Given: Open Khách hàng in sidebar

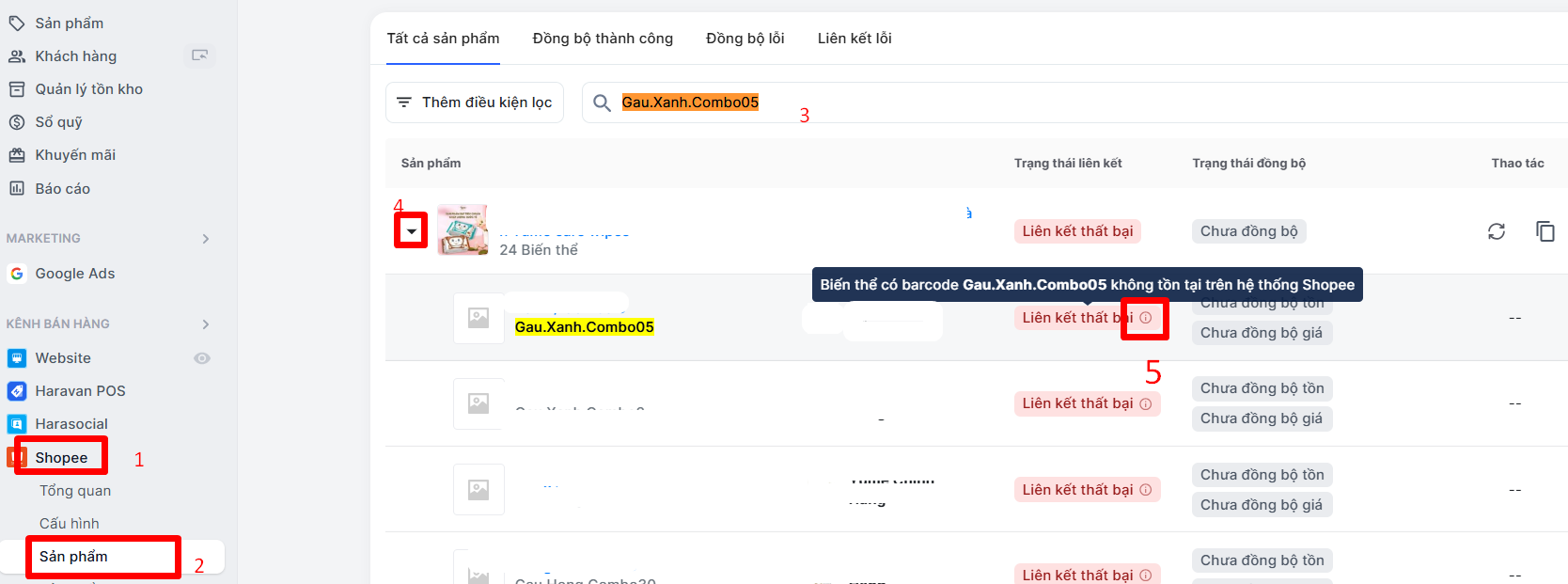Looking at the screenshot, I should (76, 56).
